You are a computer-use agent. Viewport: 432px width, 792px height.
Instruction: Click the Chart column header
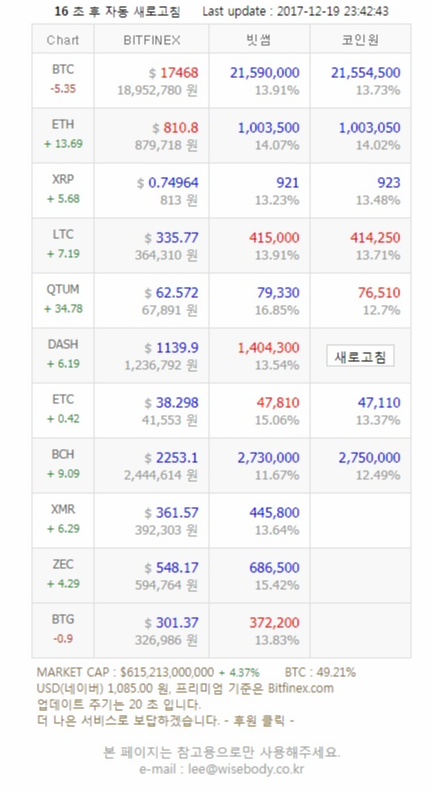pyautogui.click(x=63, y=40)
